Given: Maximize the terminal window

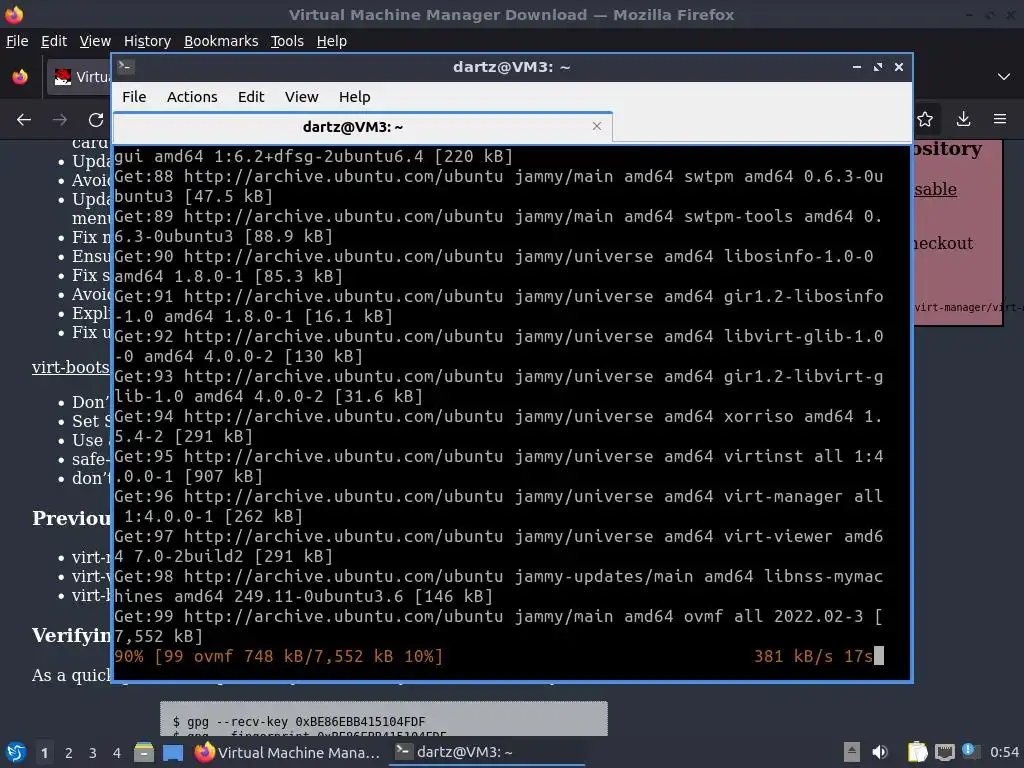Looking at the screenshot, I should point(878,67).
